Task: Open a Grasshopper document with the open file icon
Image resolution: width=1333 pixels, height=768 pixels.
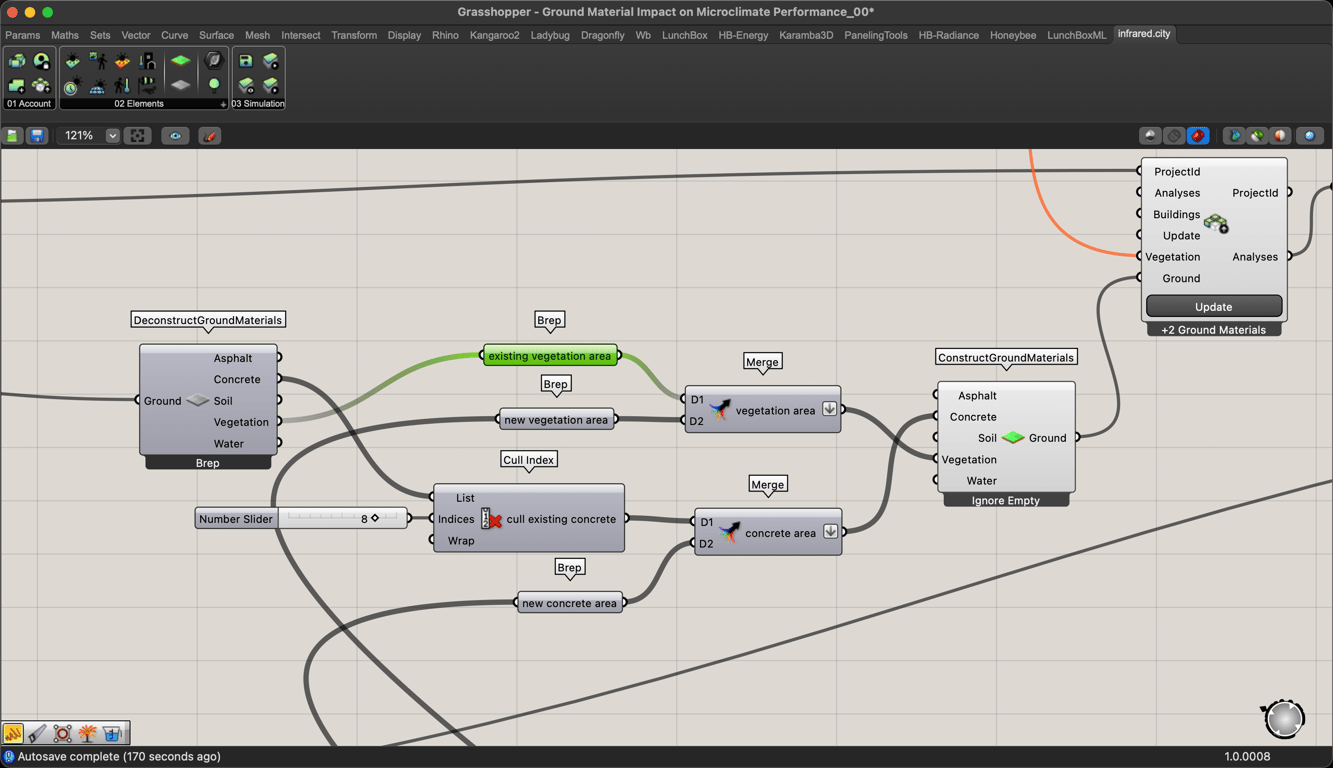Action: (x=14, y=135)
